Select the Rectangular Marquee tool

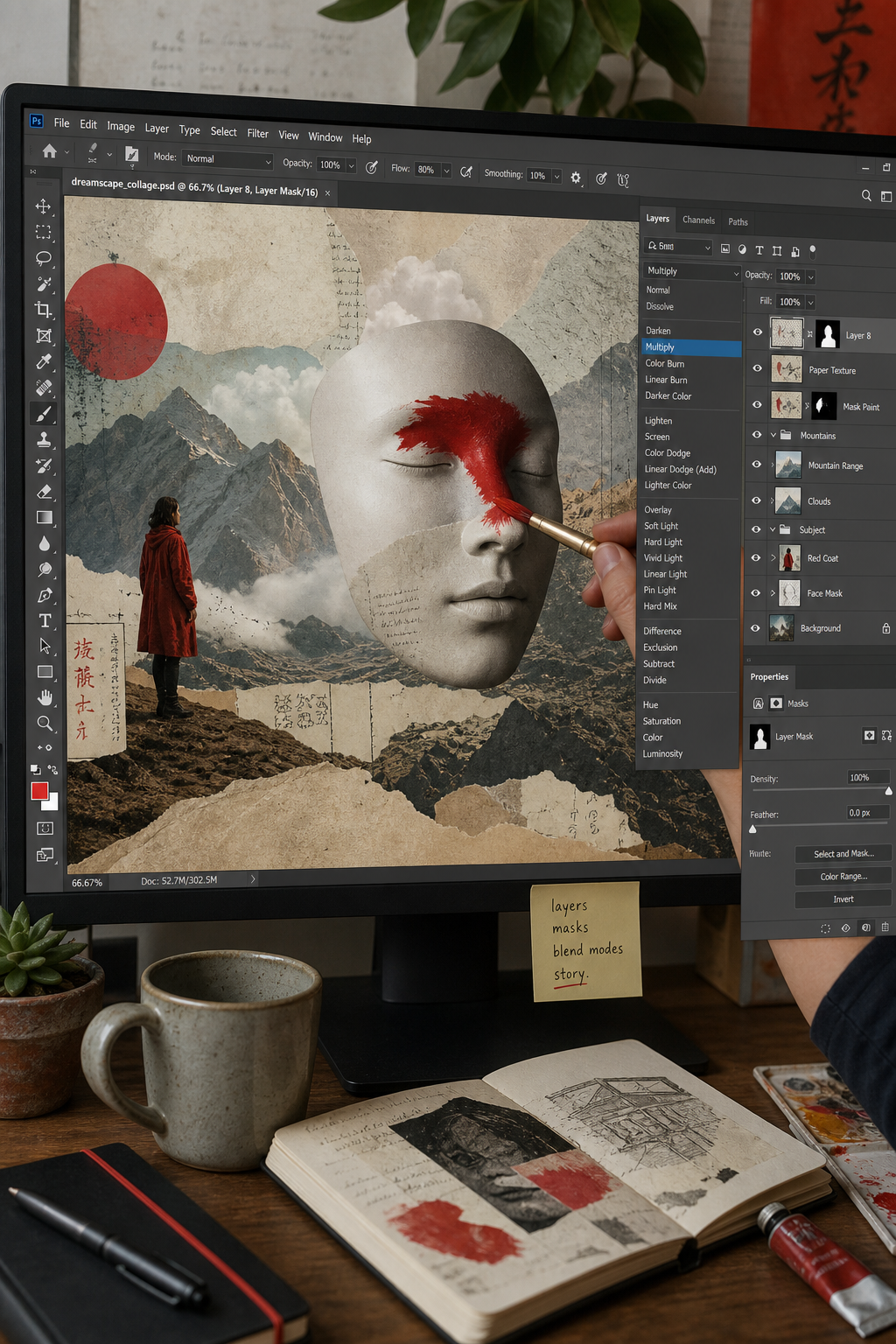43,232
